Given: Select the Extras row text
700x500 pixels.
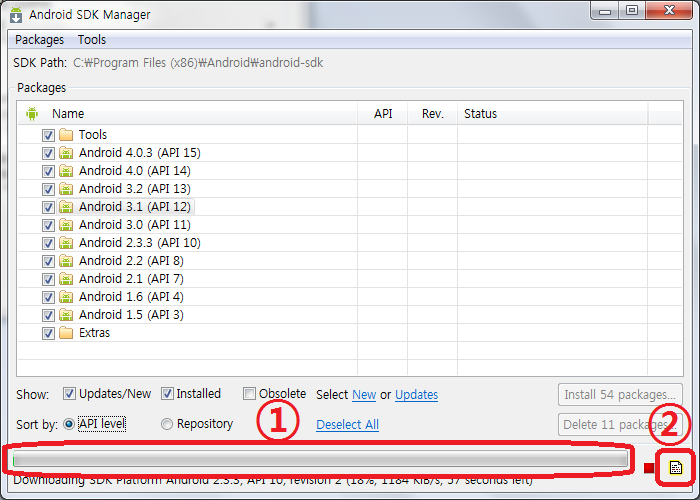Looking at the screenshot, I should pos(94,333).
